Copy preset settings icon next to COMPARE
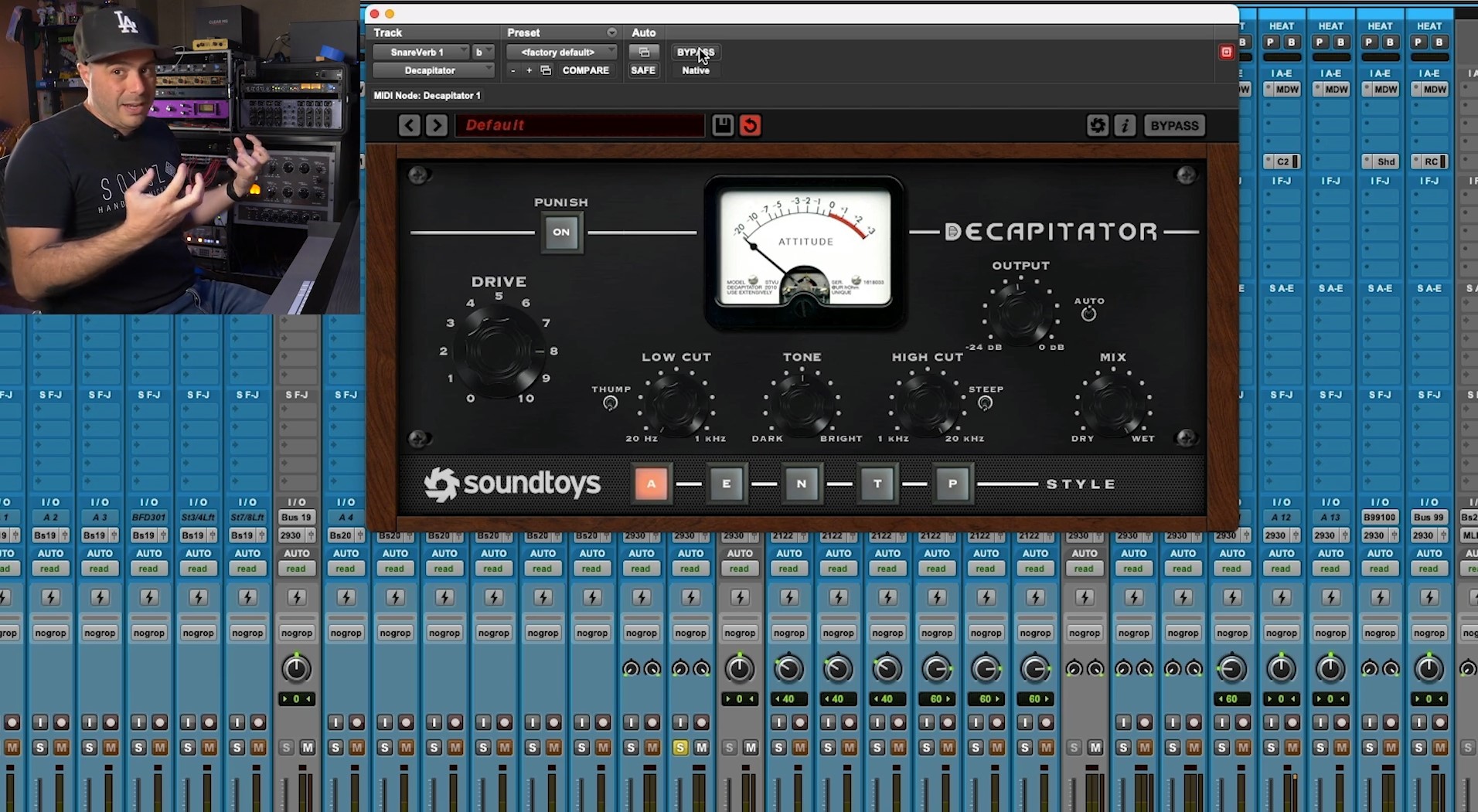 [546, 70]
